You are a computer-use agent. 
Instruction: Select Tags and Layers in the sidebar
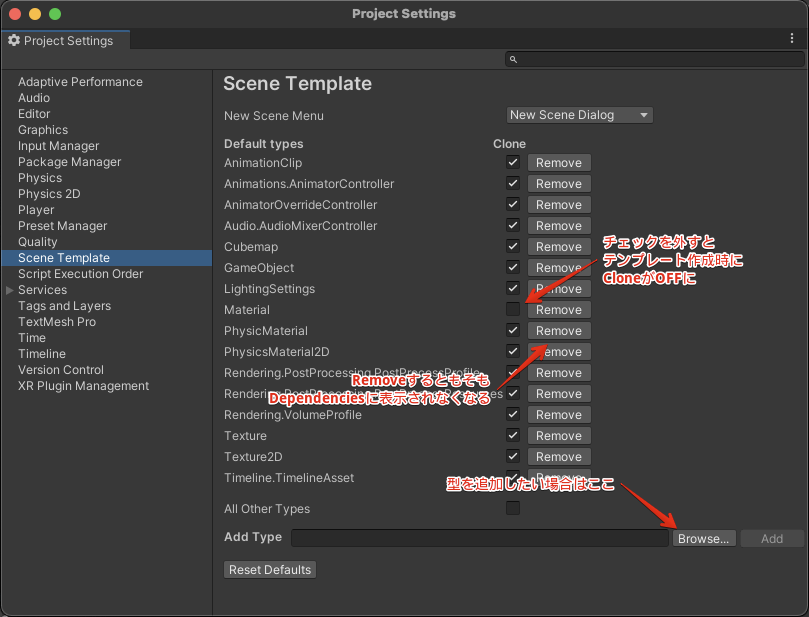pyautogui.click(x=63, y=306)
